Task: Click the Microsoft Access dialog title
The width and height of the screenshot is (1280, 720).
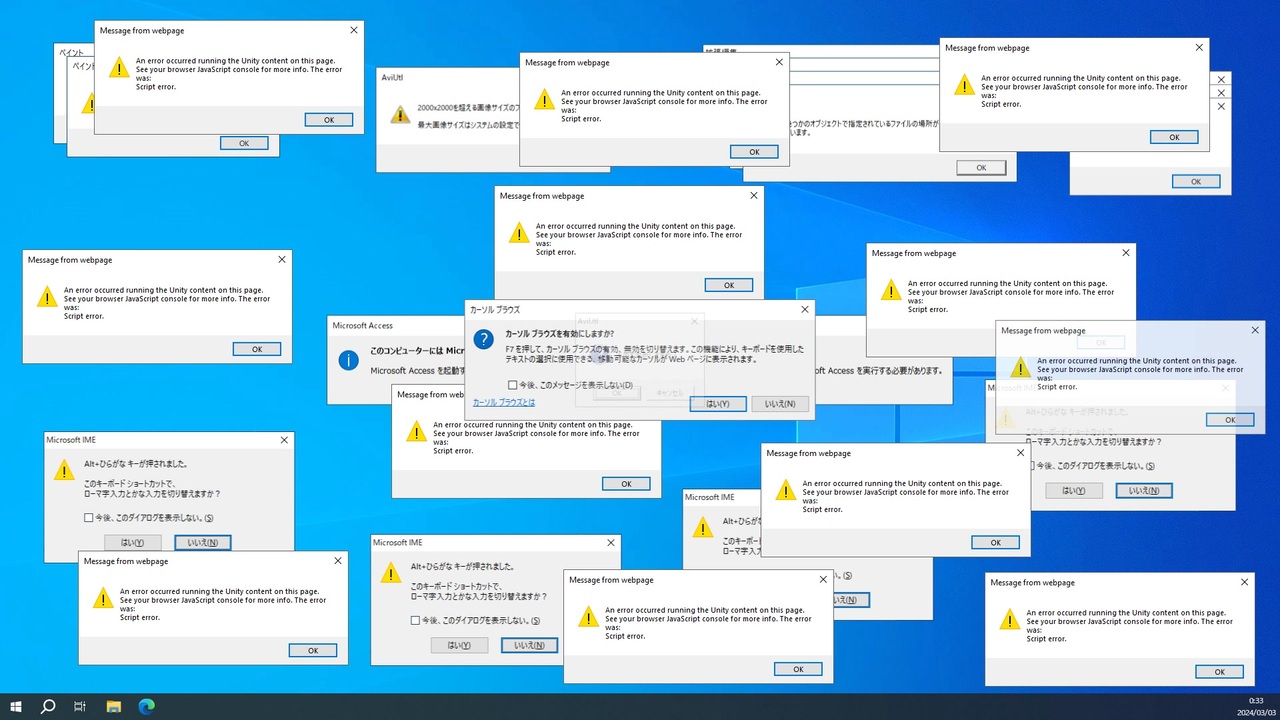Action: click(363, 325)
